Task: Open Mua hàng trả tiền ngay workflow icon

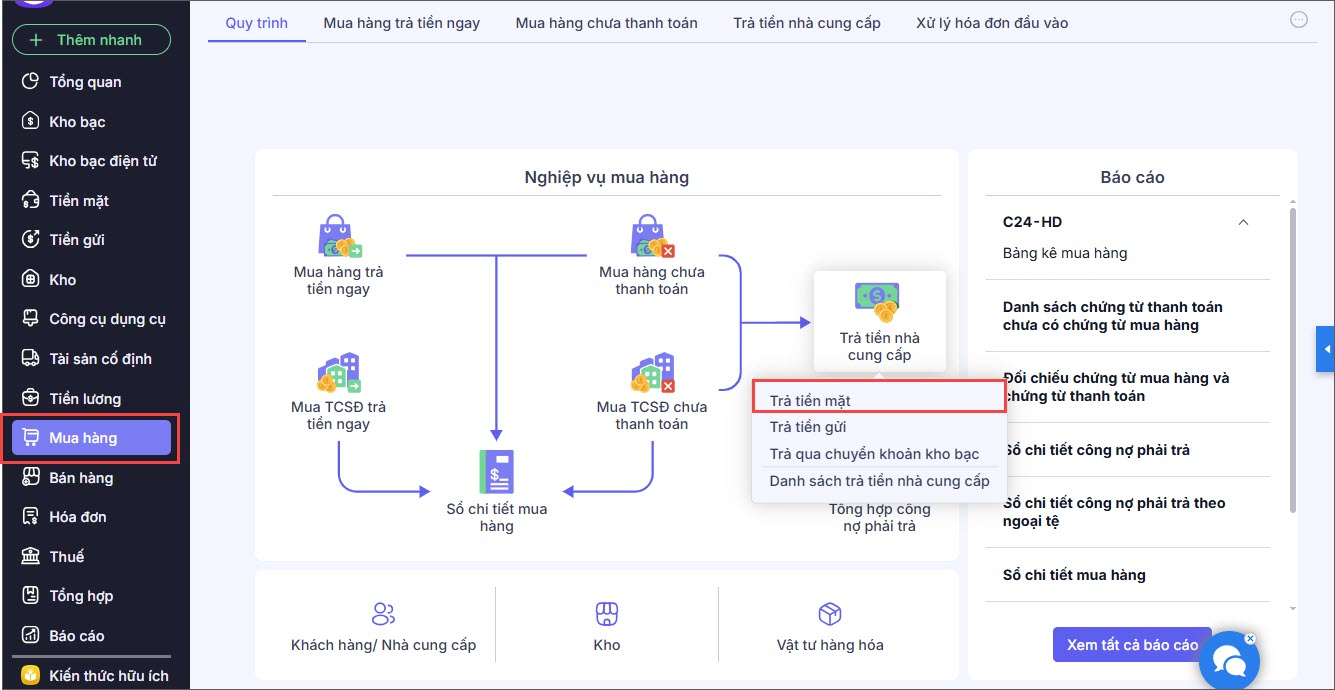Action: (339, 238)
